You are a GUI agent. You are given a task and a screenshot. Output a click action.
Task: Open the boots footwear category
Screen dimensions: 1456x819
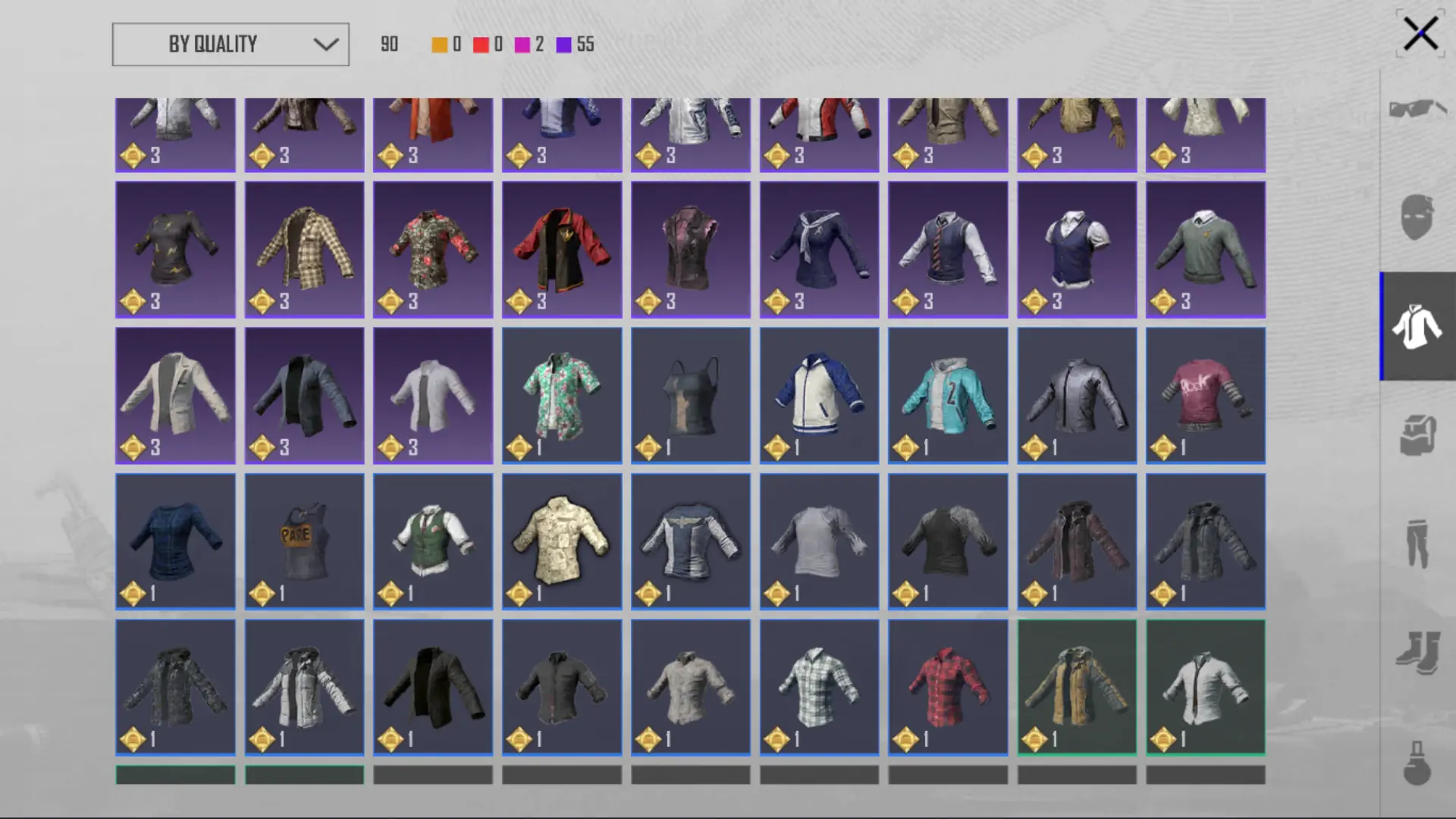pyautogui.click(x=1417, y=652)
